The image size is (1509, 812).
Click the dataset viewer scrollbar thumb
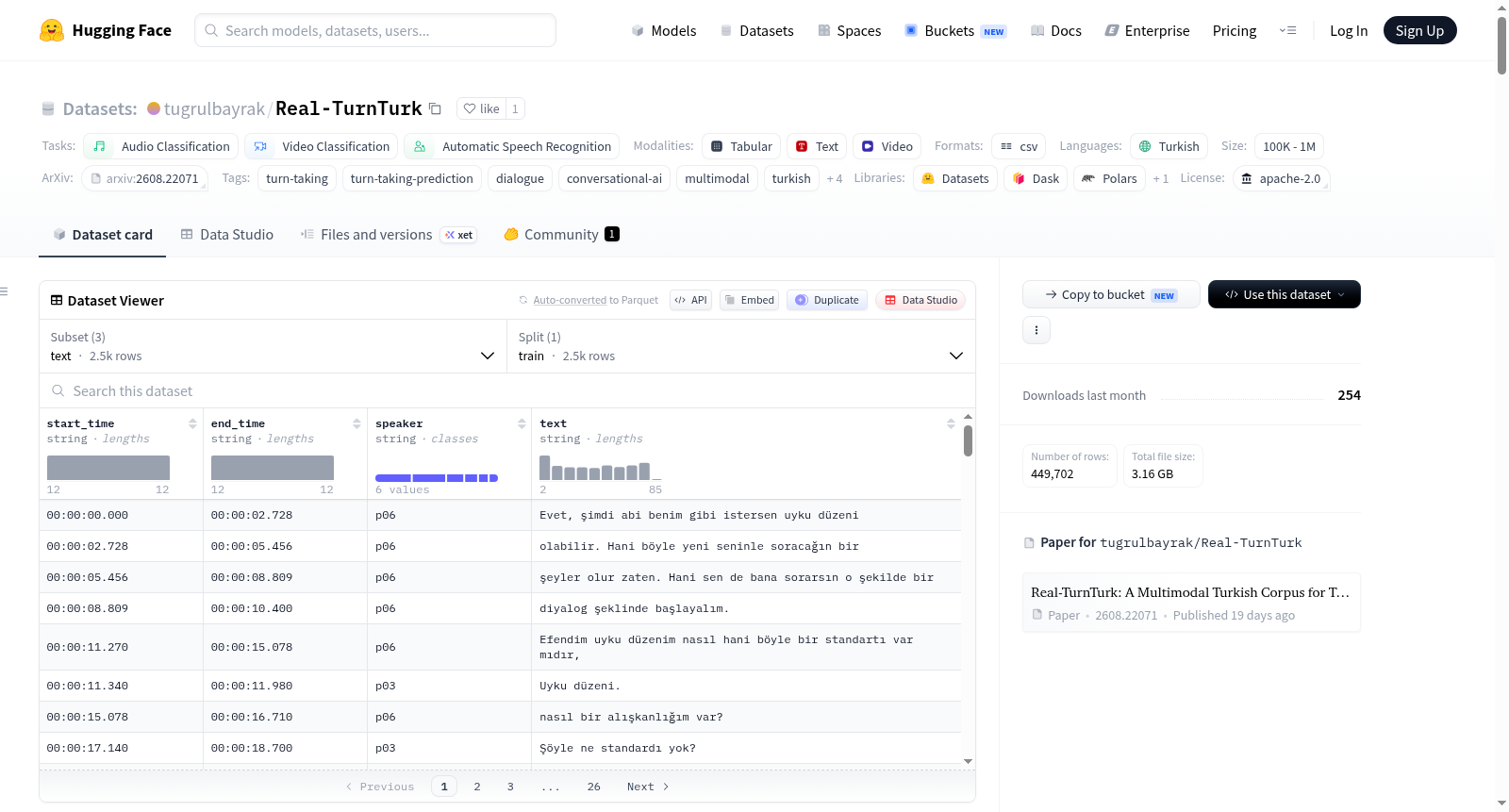tap(968, 440)
